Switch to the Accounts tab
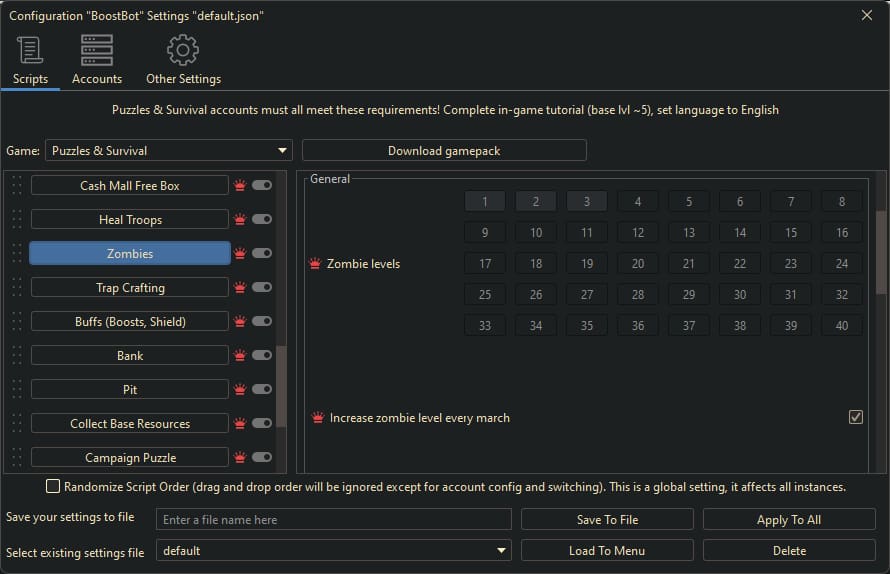Image resolution: width=890 pixels, height=574 pixels. tap(96, 60)
